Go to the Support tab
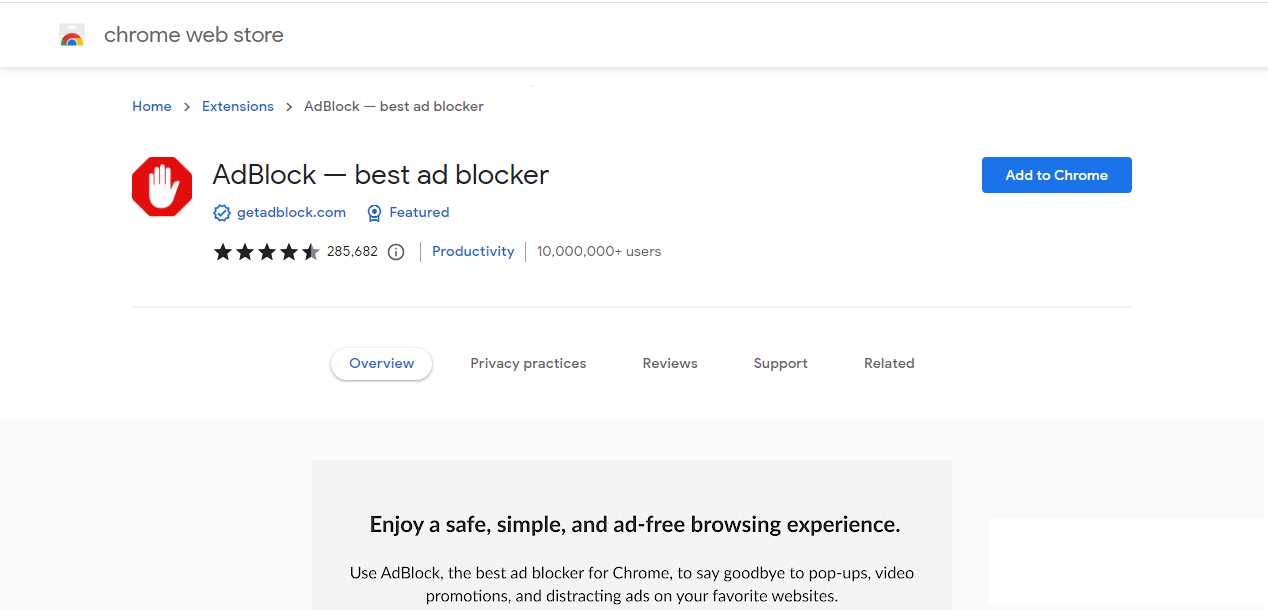Image resolution: width=1268 pixels, height=610 pixels. click(x=780, y=364)
